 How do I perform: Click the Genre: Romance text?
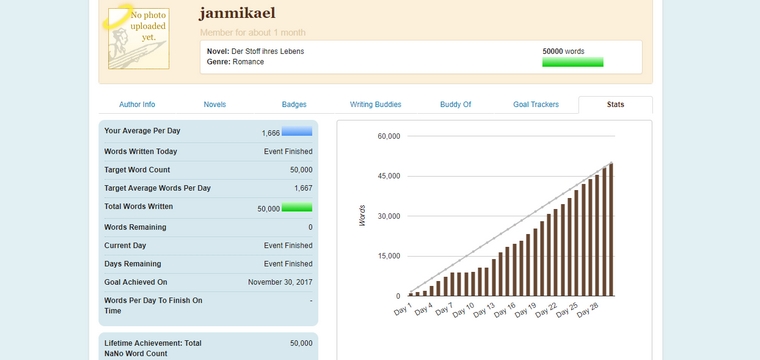[x=236, y=62]
